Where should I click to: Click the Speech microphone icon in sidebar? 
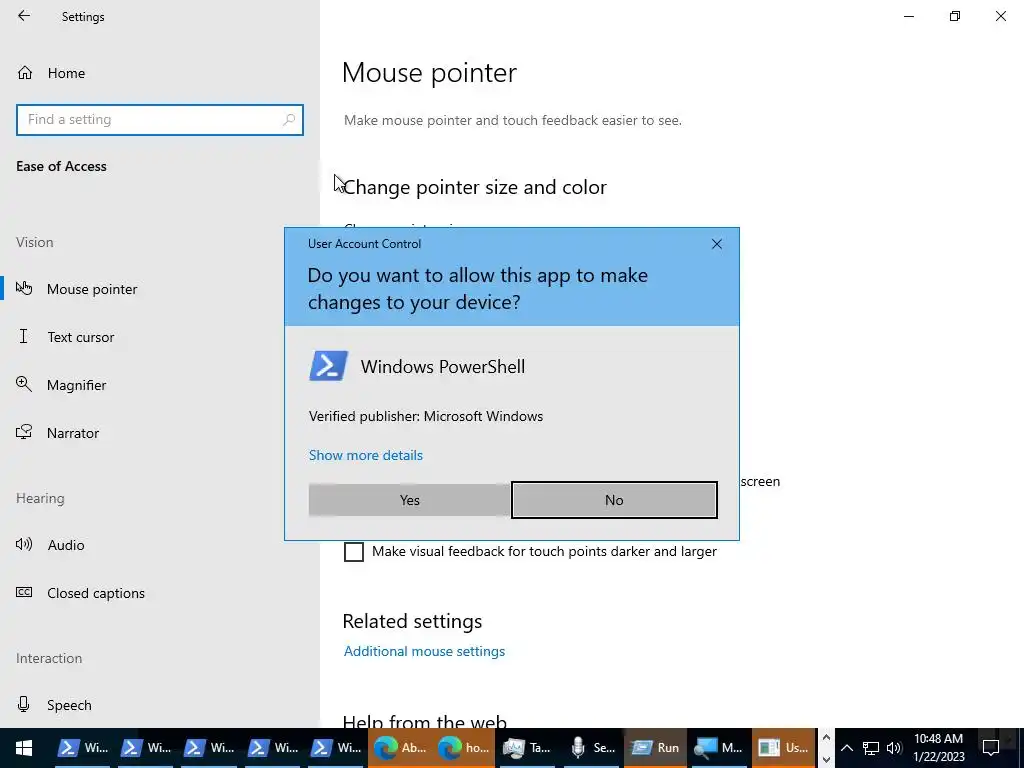click(x=24, y=704)
